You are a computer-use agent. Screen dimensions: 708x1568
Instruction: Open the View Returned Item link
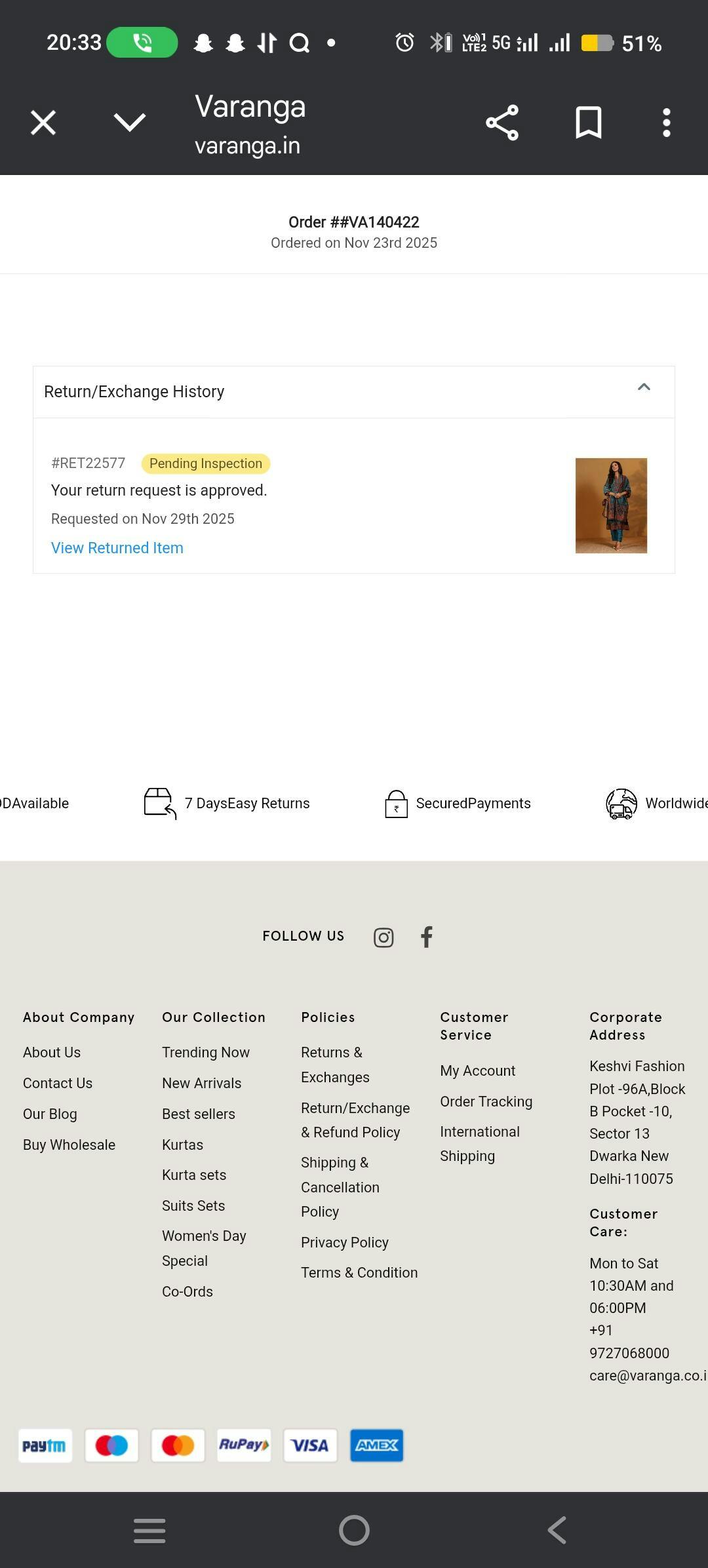pyautogui.click(x=117, y=548)
